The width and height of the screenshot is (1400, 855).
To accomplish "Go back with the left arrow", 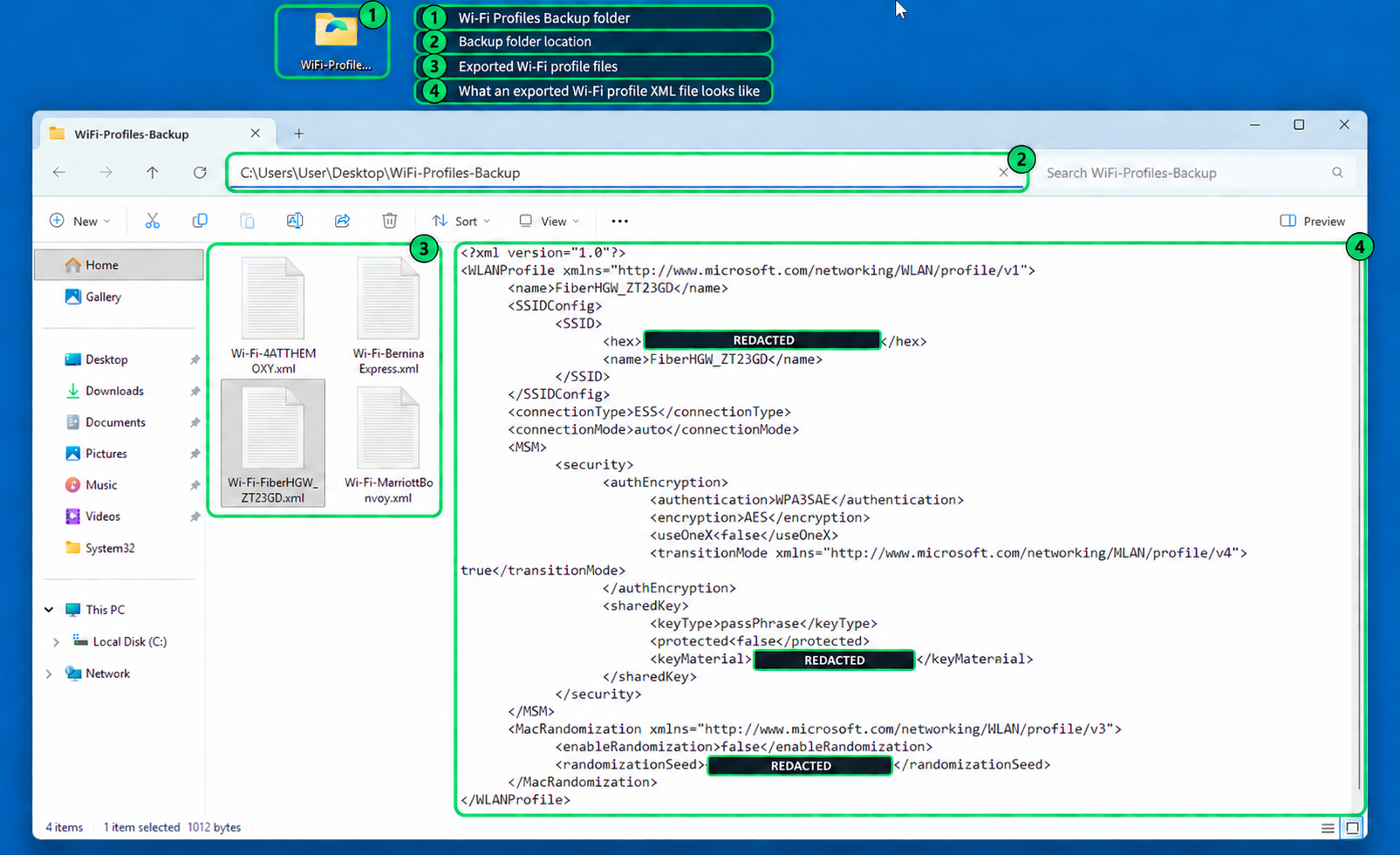I will point(59,172).
